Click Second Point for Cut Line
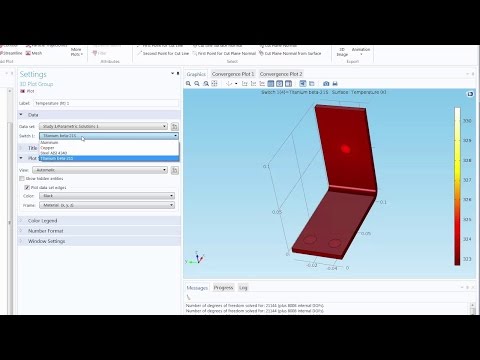 click(x=163, y=53)
